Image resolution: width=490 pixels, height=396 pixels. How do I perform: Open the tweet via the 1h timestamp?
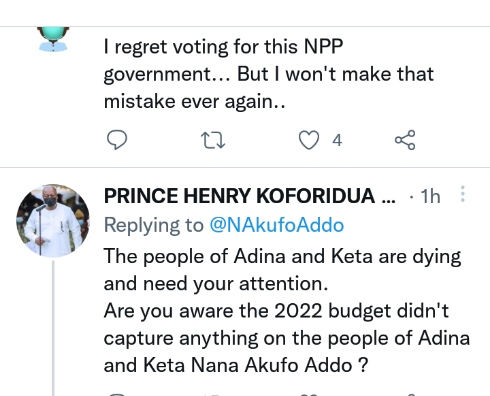430,196
